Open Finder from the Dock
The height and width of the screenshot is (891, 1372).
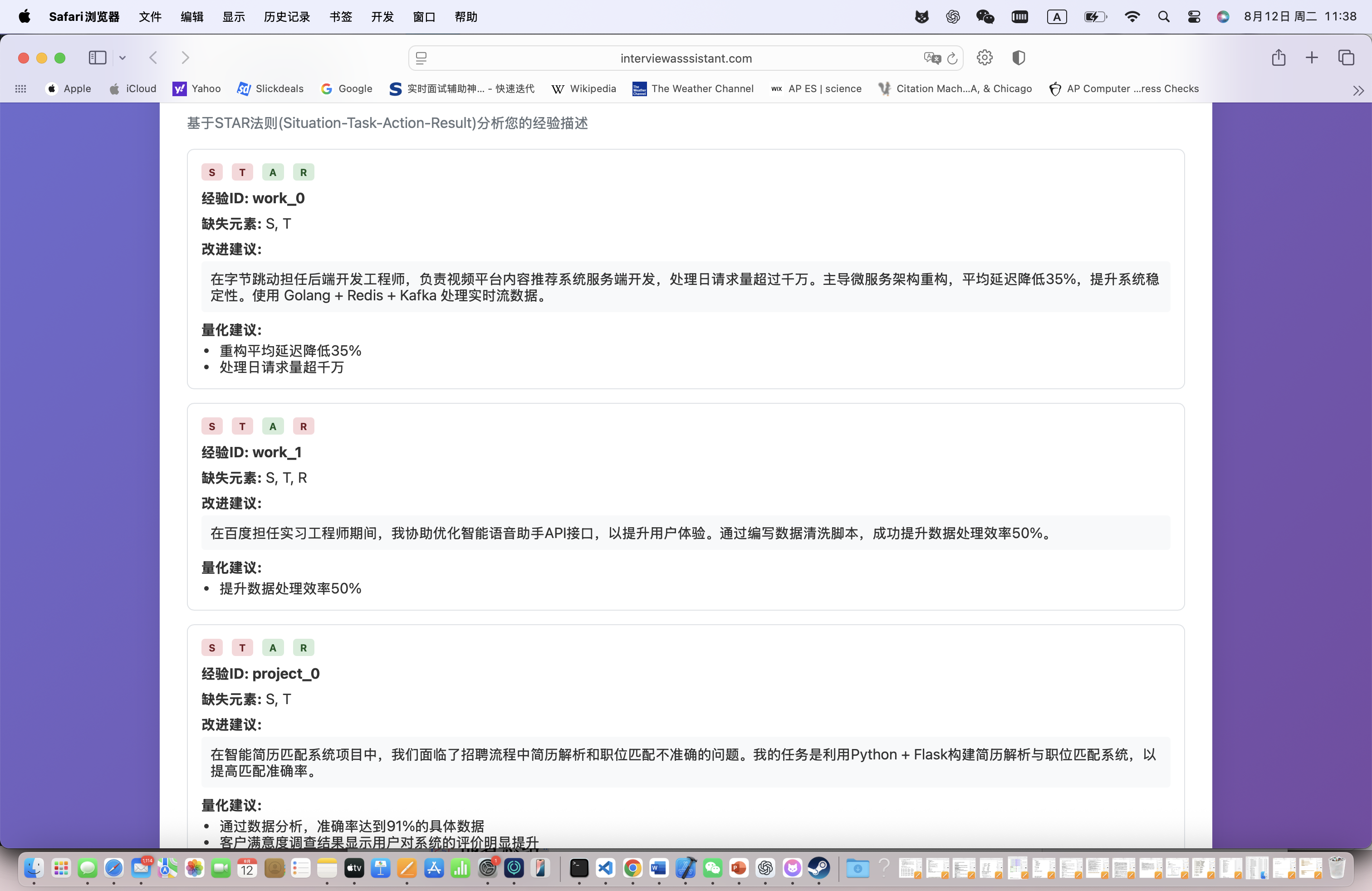point(34,868)
